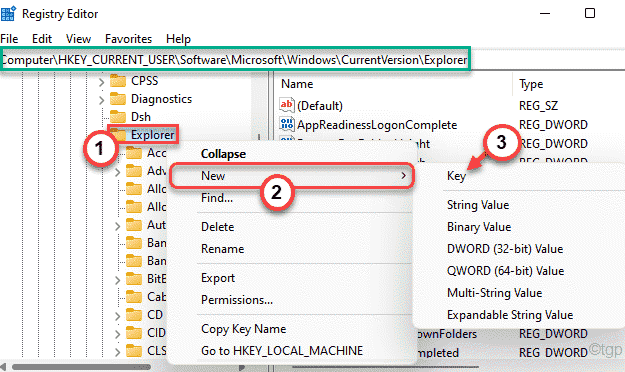Click the Diagnostics folder icon

(118, 99)
